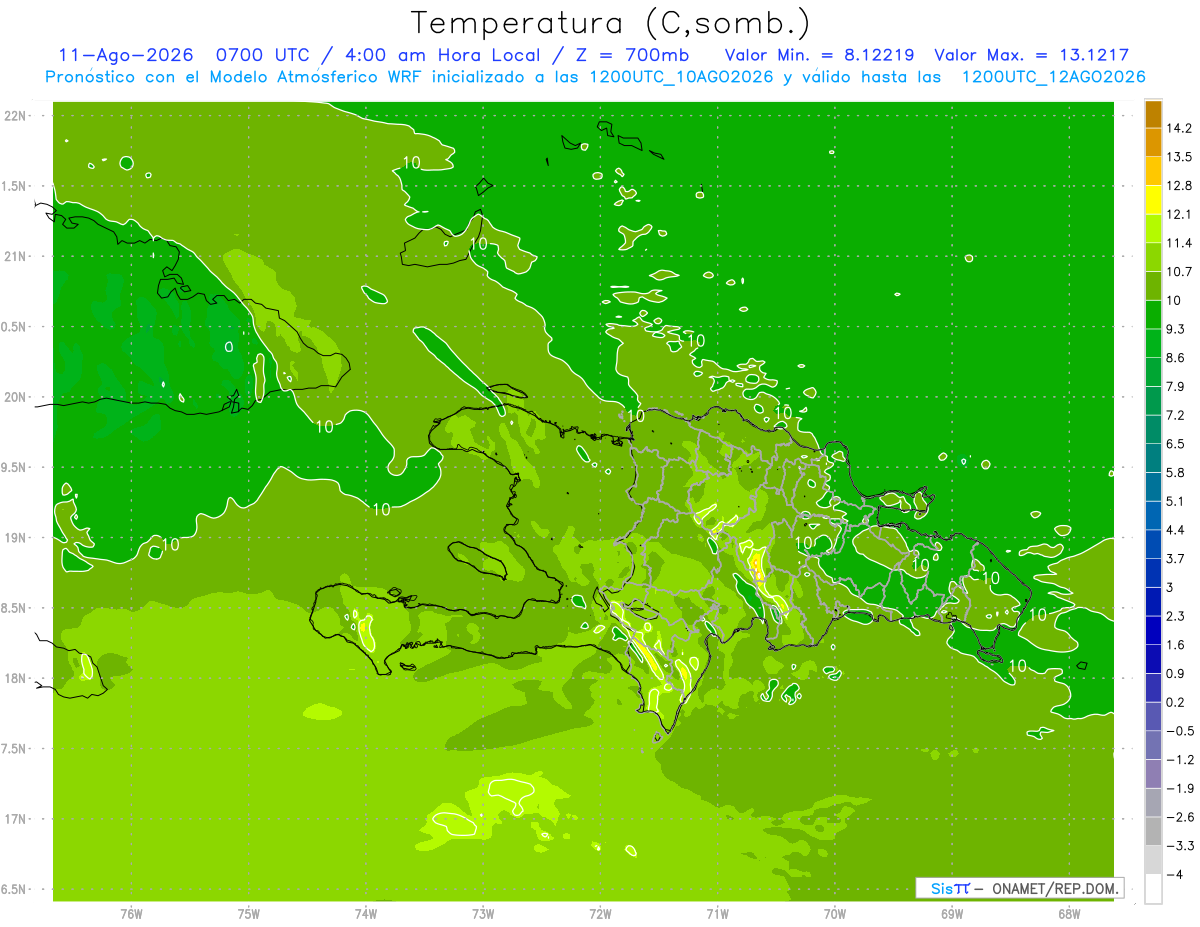Image resolution: width=1200 pixels, height=927 pixels.
Task: Select the '11-Ago-2026' date text
Action: [126, 55]
